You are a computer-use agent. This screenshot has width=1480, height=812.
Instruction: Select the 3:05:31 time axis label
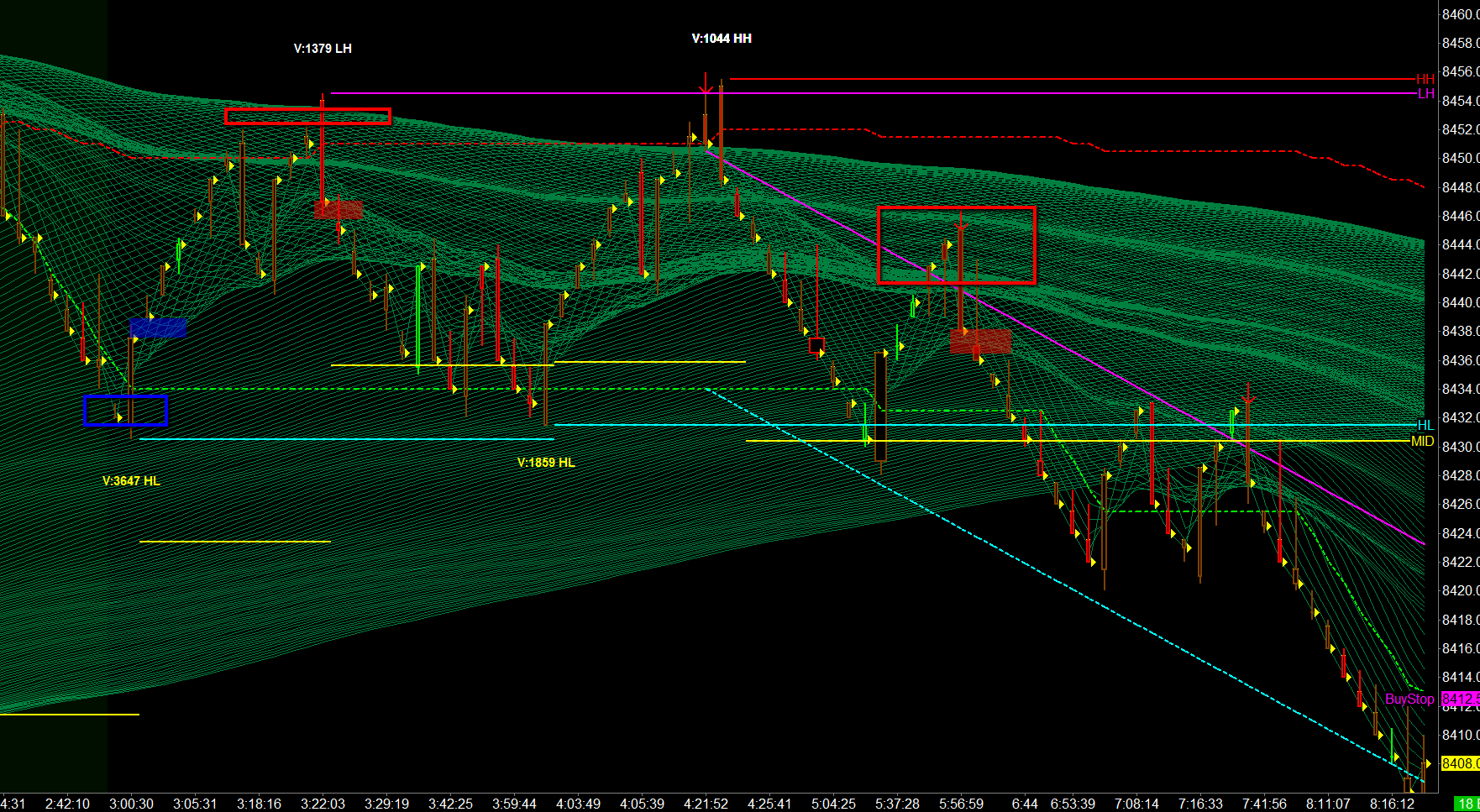tap(195, 804)
